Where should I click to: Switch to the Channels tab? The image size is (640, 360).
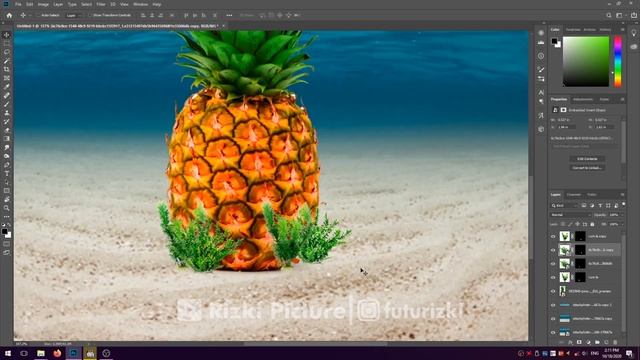point(574,195)
